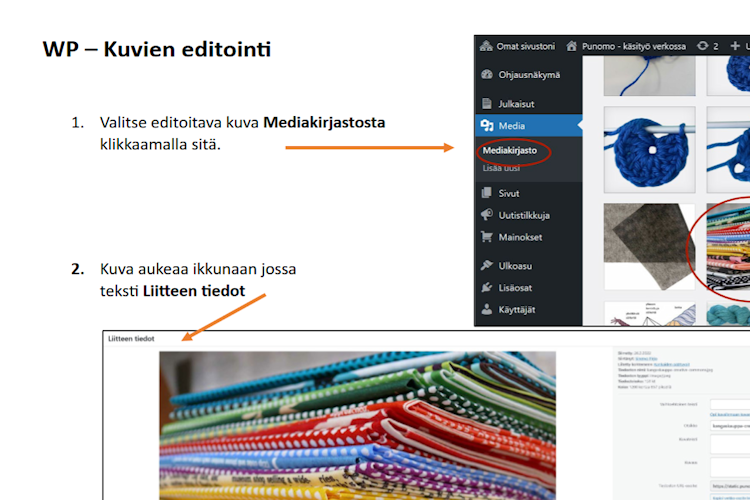Click the file URL field starting with https

730,486
